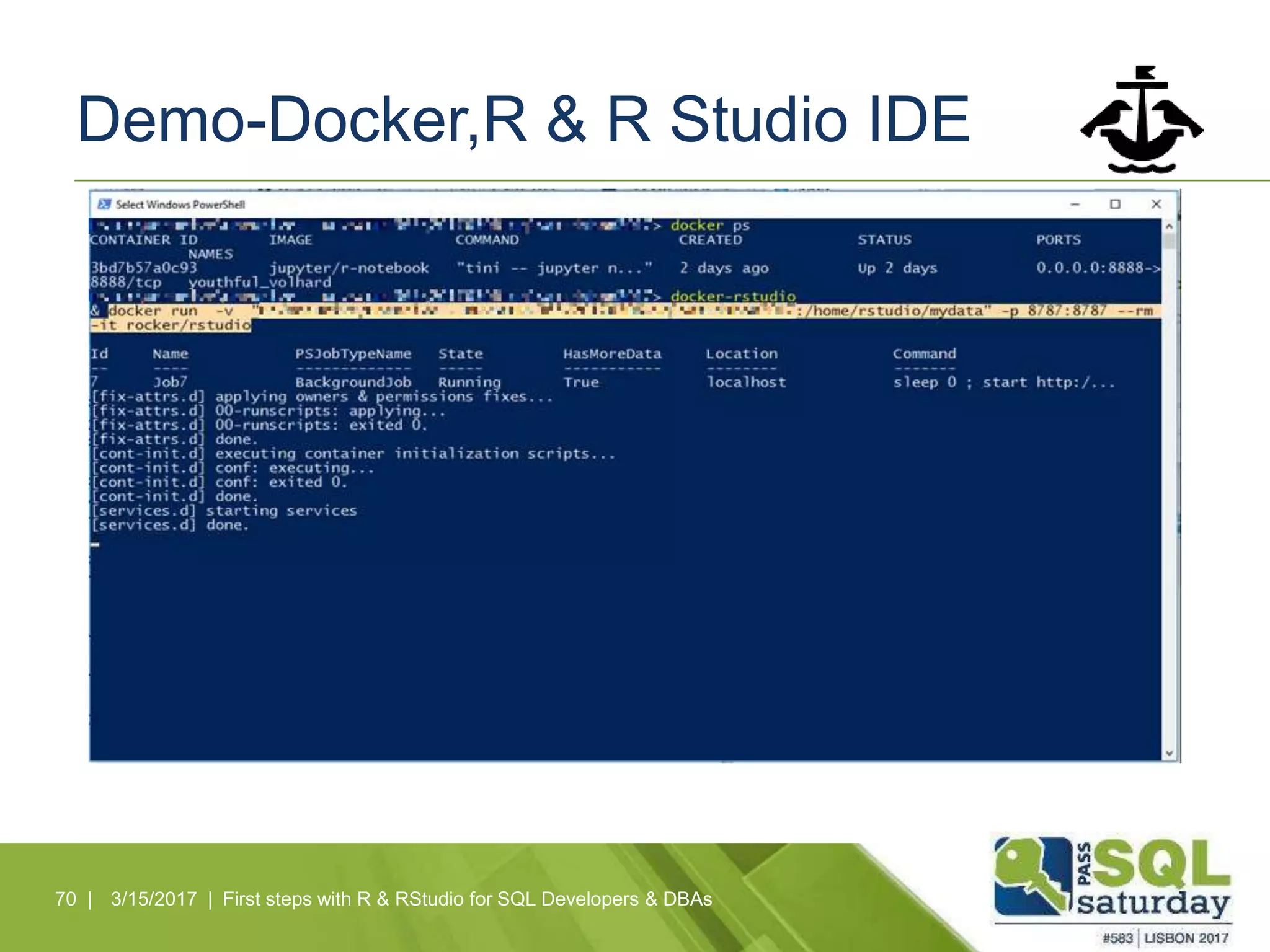Click the 'docker ps' command text
Viewport: 1270px width, 952px height.
click(x=710, y=226)
